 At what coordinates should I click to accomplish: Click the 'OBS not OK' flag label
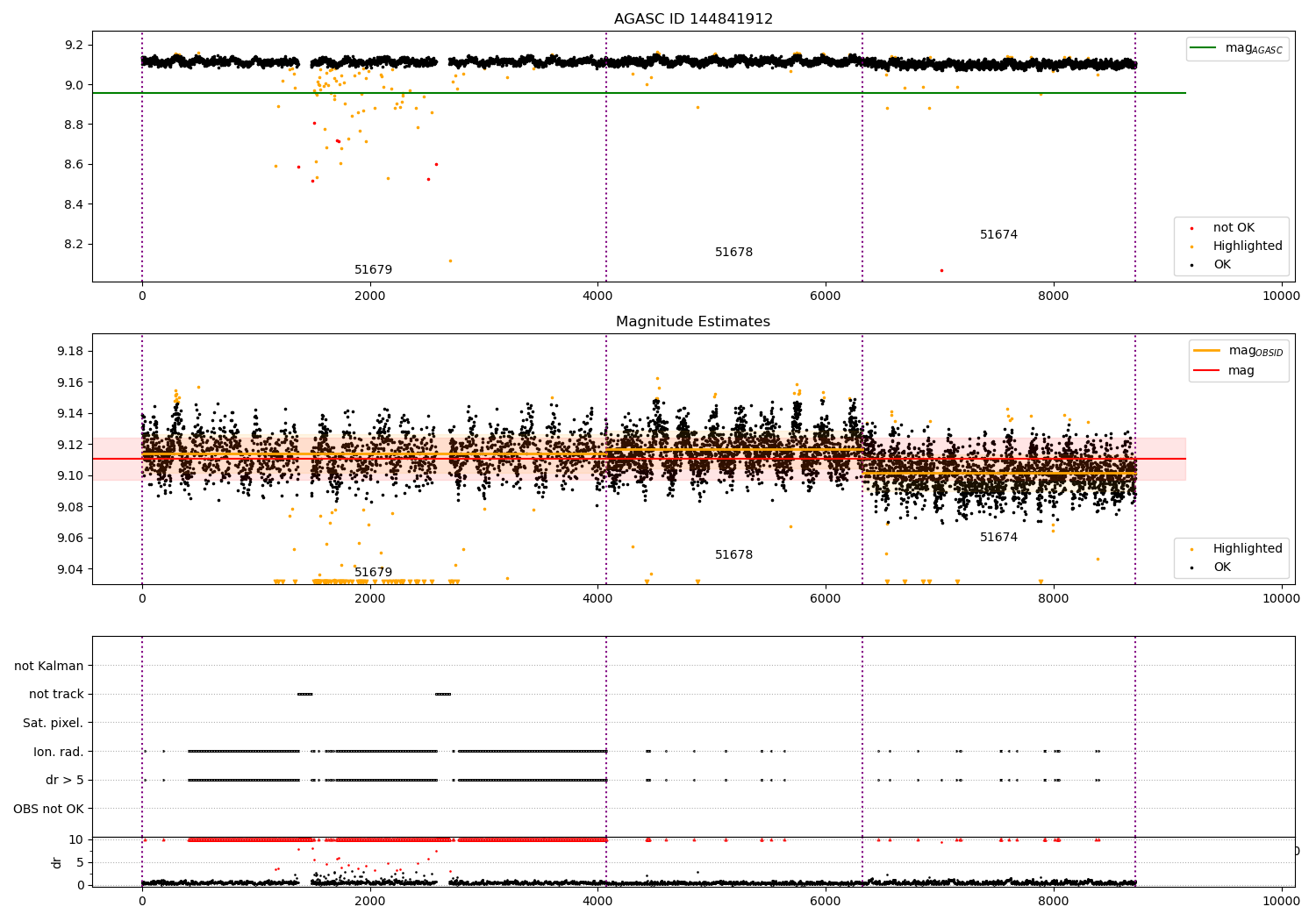(49, 810)
